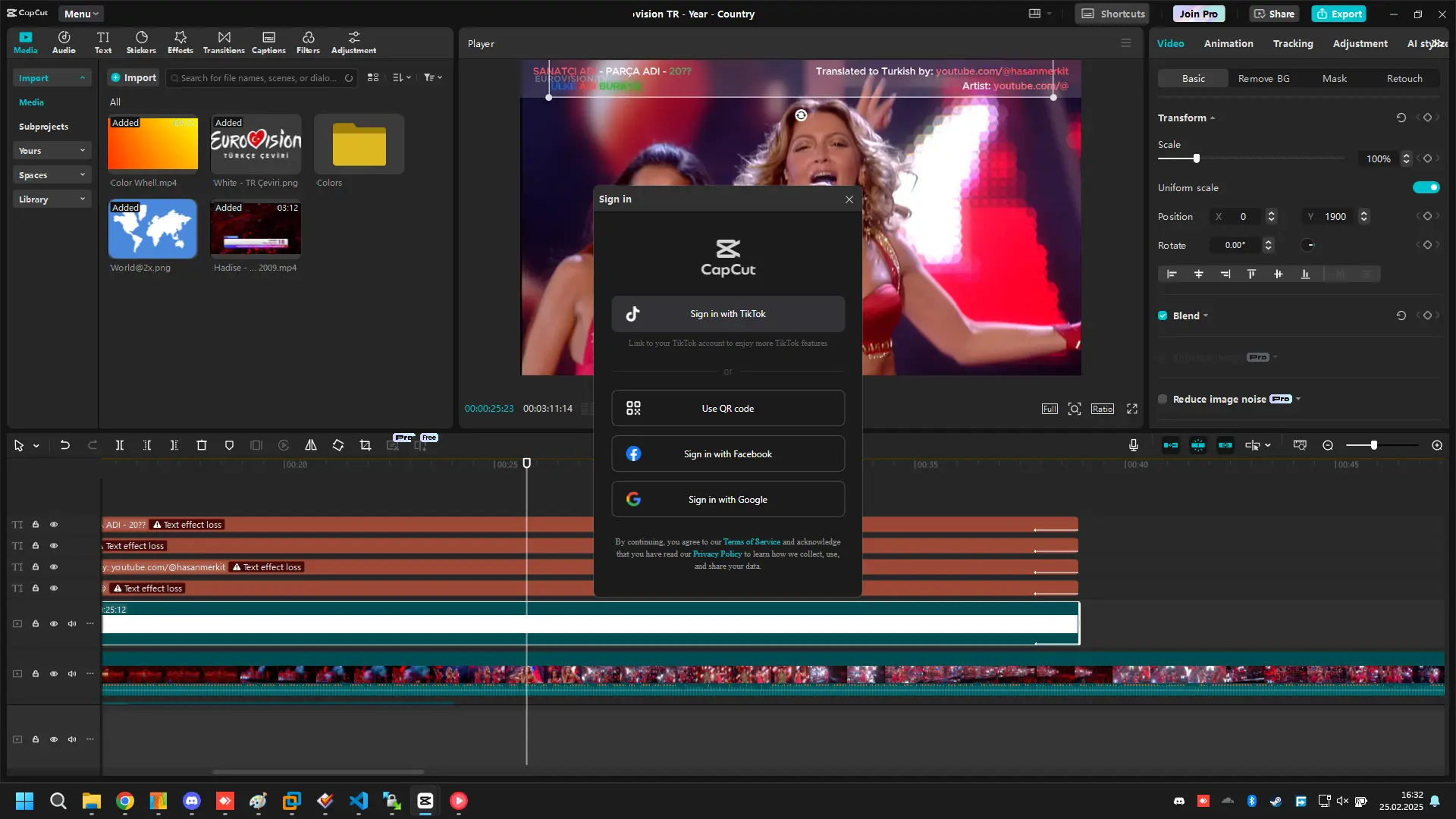
Task: Click the rotate tool in timeline toolbar
Action: tap(338, 445)
